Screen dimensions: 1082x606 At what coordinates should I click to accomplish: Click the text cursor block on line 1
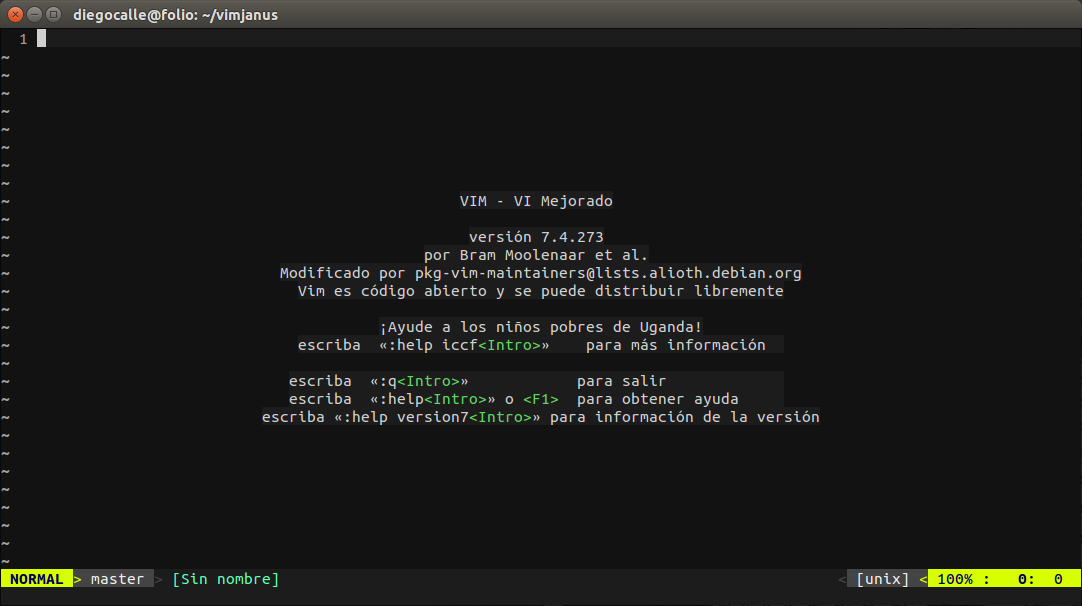(x=41, y=39)
